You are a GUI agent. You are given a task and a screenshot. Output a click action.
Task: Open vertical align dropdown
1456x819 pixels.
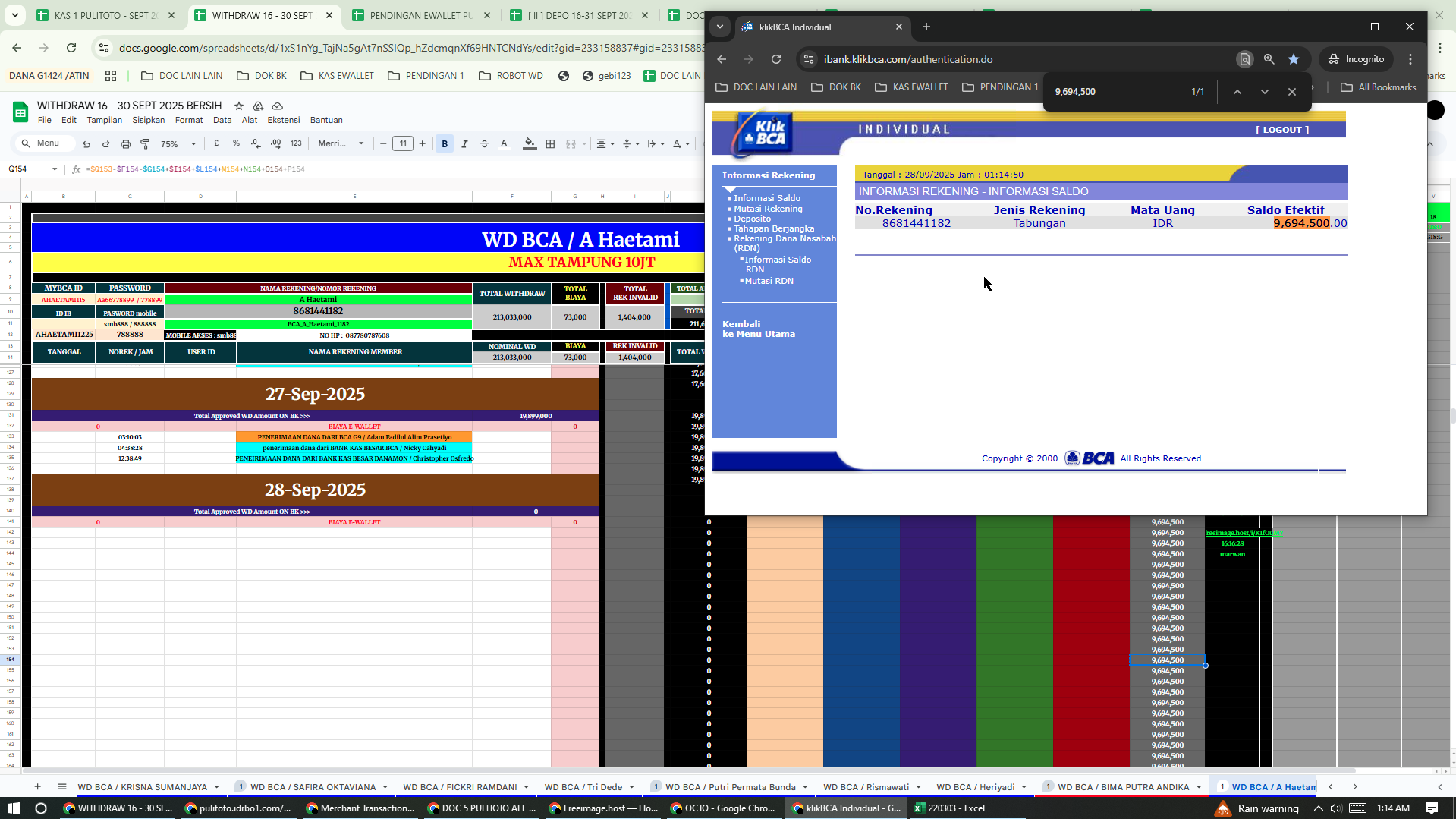coord(631,143)
